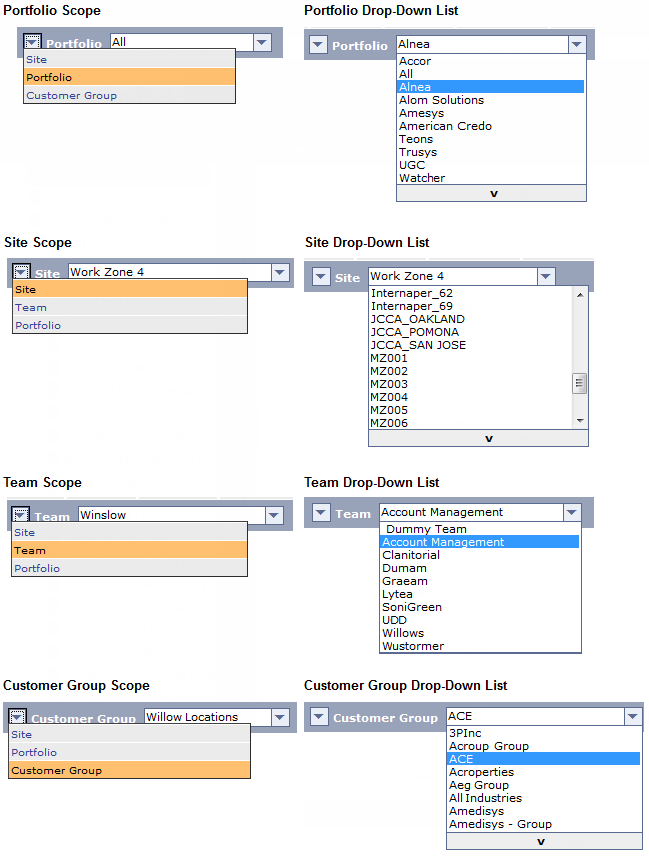Click scope selector icon in Team Scope bar
Image resolution: width=649 pixels, height=856 pixels.
20,514
